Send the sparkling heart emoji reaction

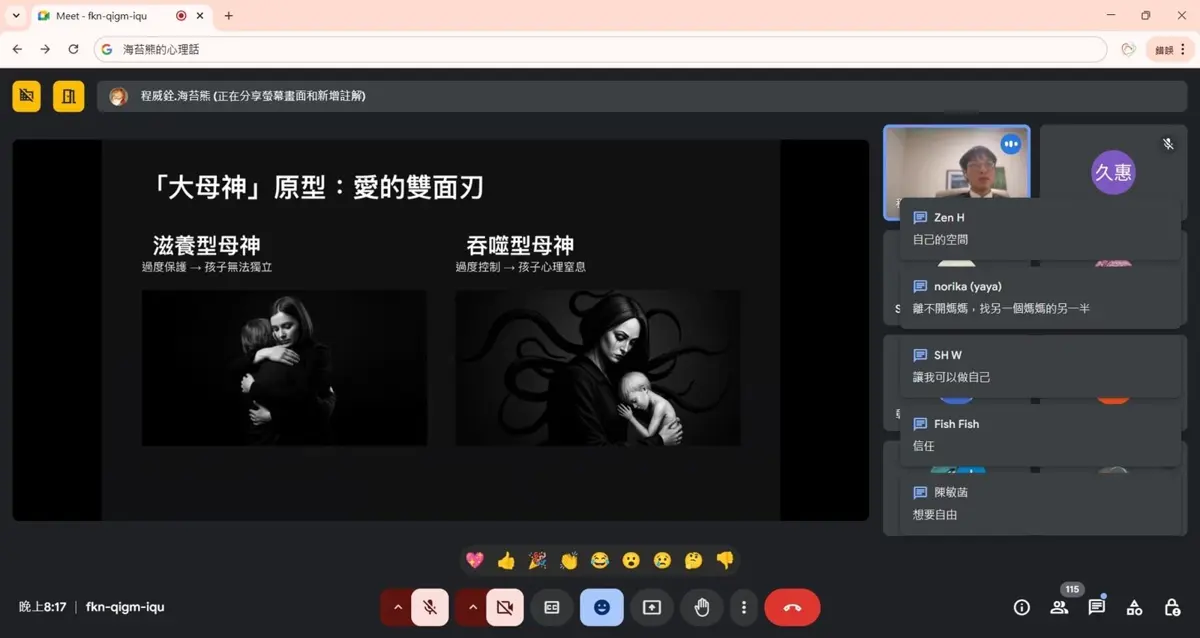tap(475, 561)
